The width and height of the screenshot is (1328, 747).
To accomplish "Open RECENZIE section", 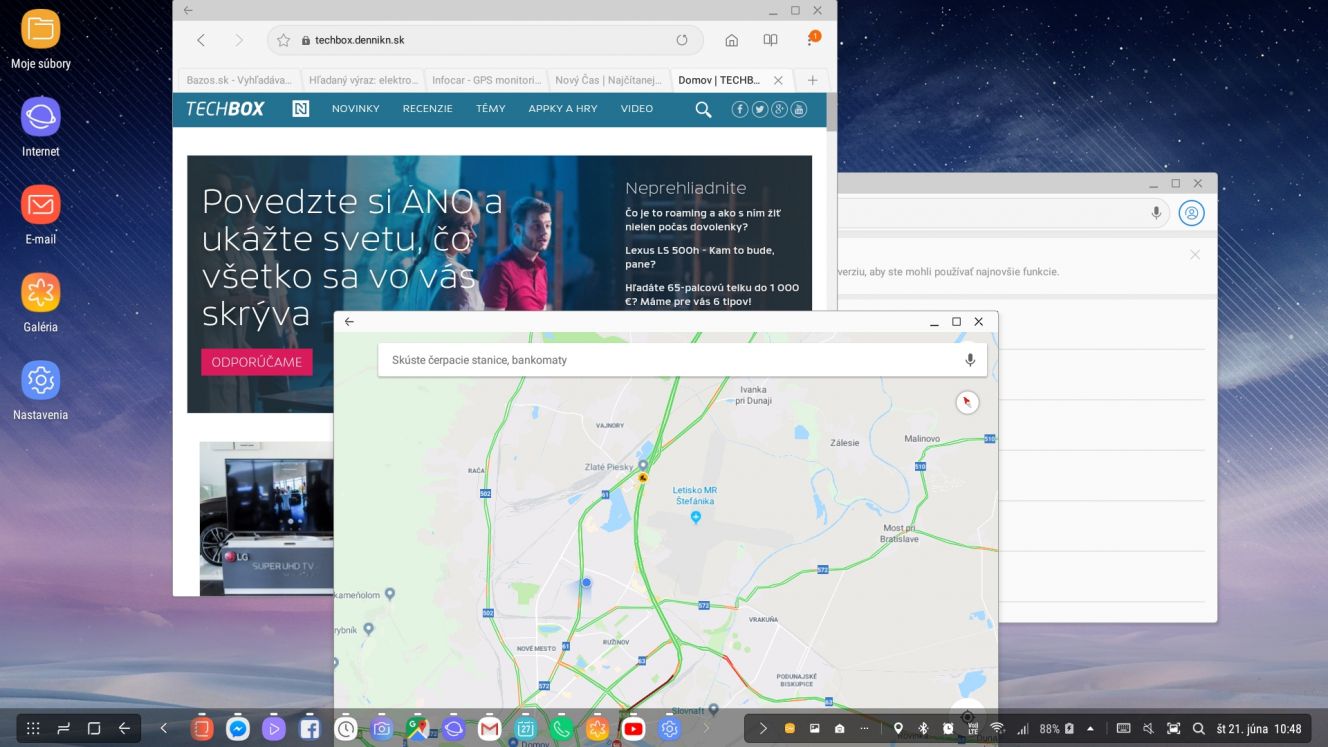I will coord(428,109).
